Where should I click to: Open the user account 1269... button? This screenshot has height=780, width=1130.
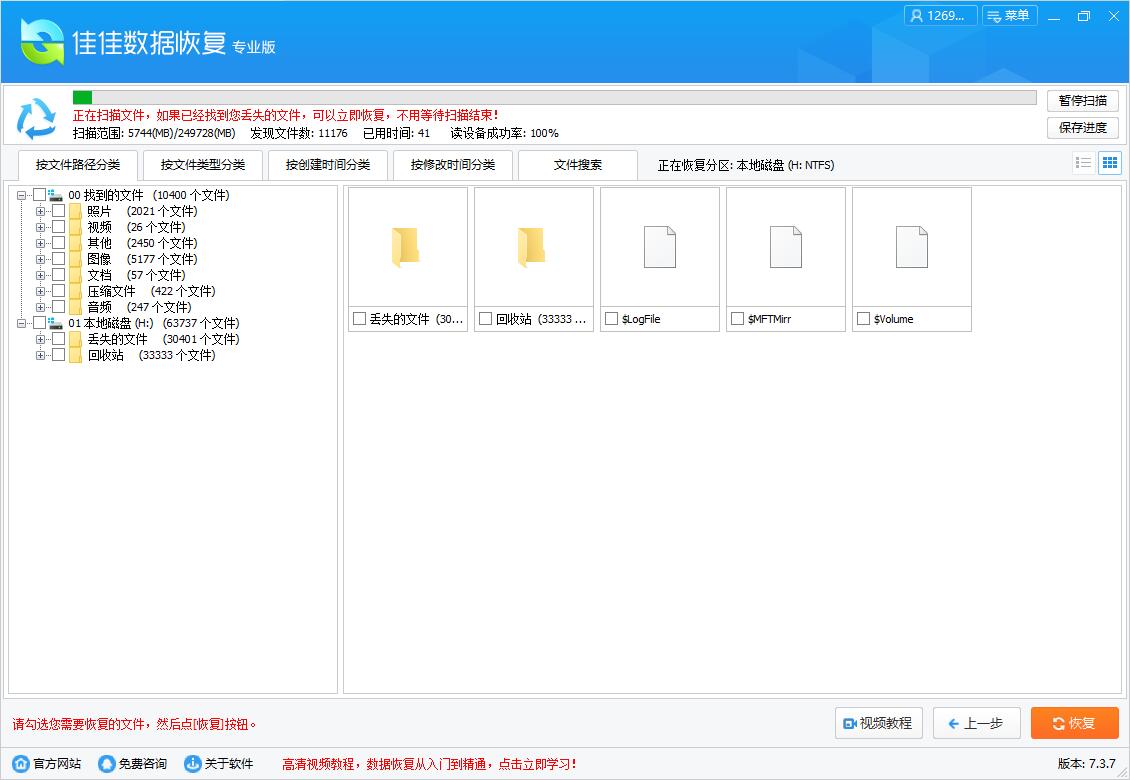point(940,16)
